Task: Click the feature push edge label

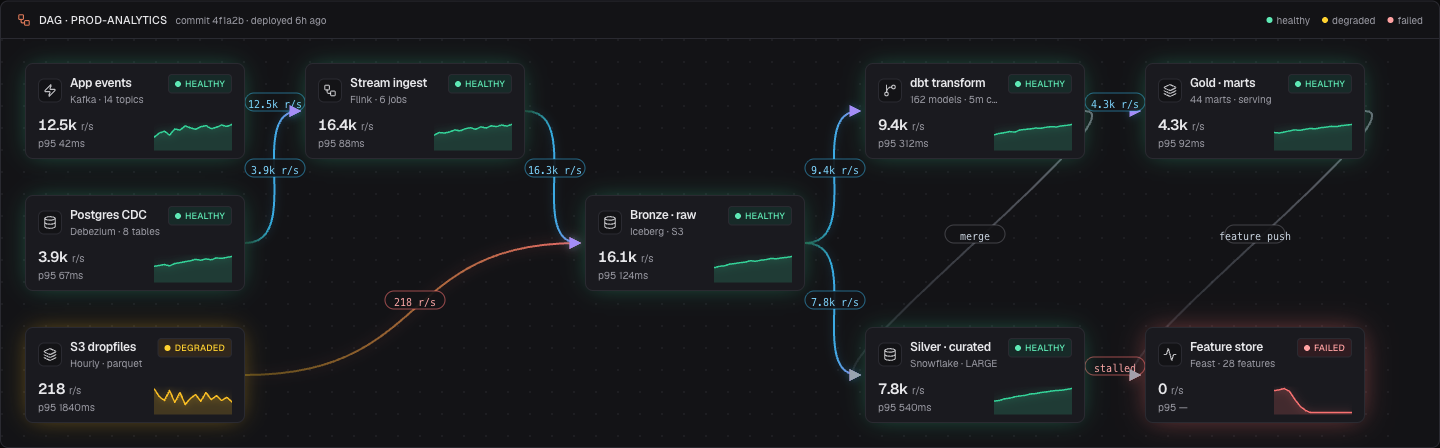Action: point(1255,236)
